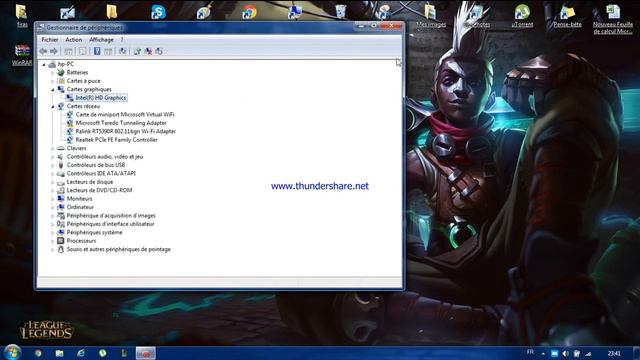Expand the Cartes à puce category
Screen dimensions: 640x360
click(53, 81)
